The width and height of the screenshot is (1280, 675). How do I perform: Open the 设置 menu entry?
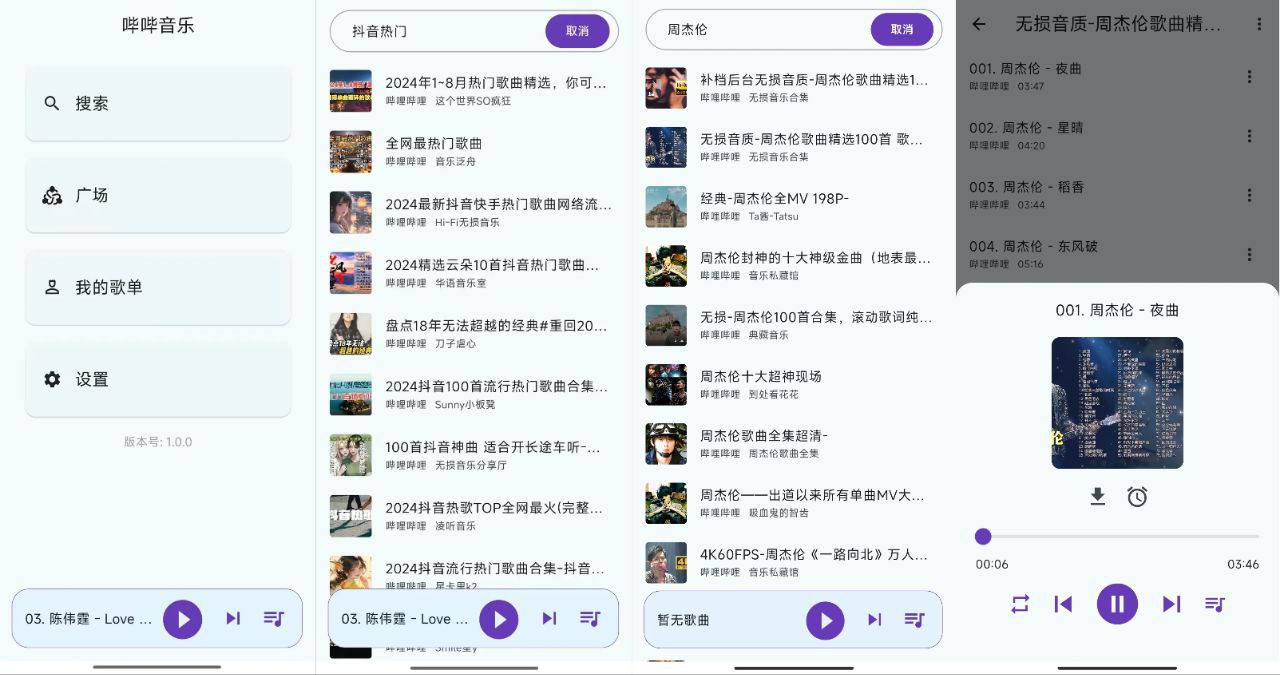coord(158,379)
